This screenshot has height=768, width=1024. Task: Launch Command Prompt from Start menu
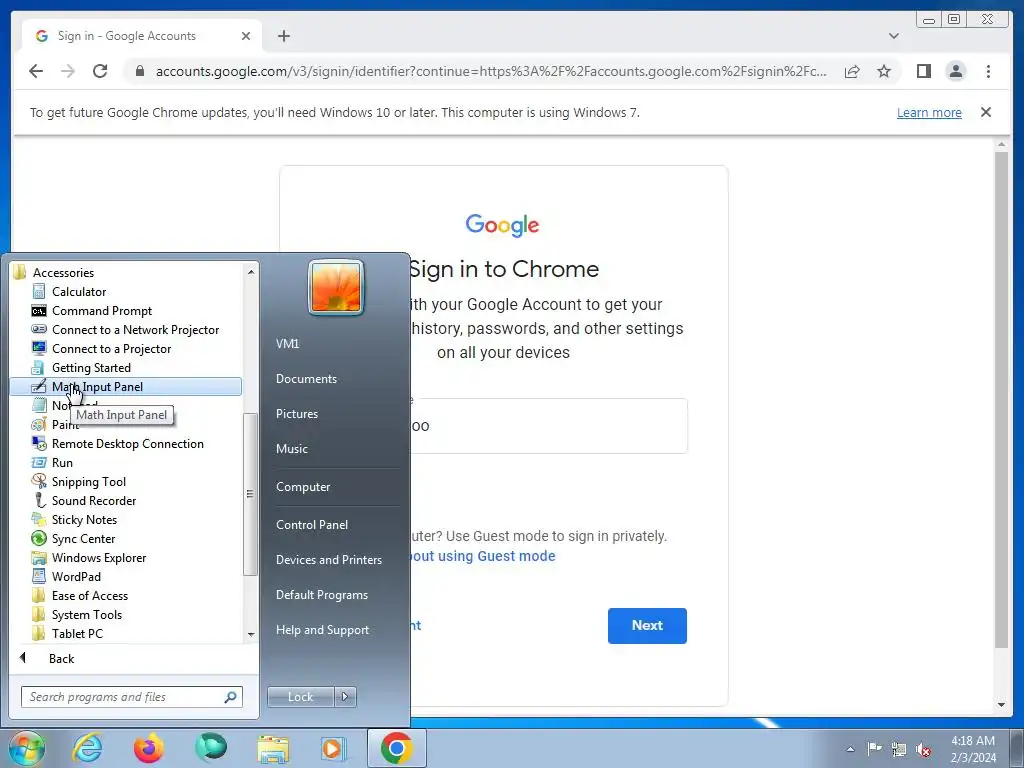(x=101, y=311)
